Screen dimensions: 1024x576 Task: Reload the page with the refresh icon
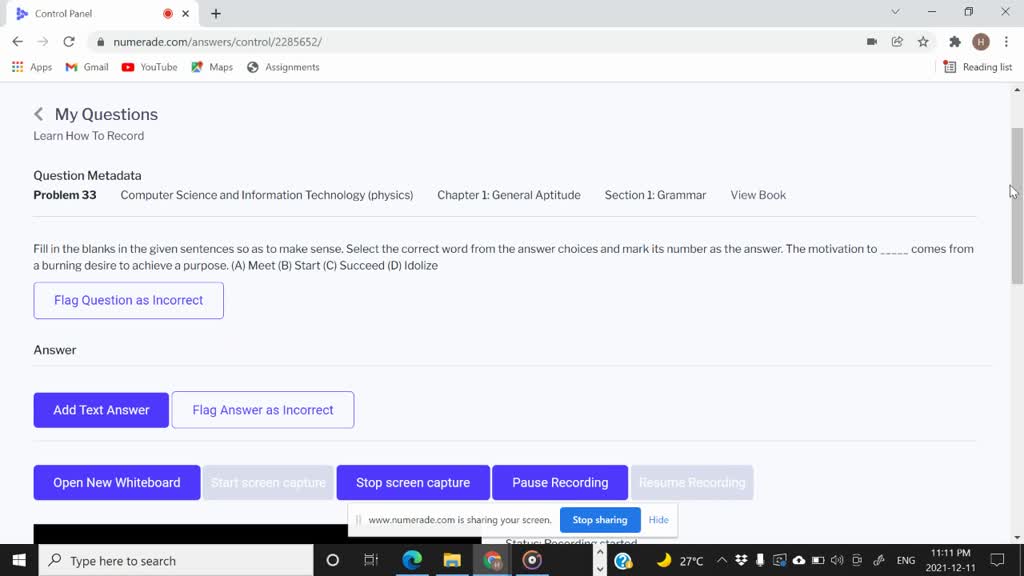pos(69,42)
